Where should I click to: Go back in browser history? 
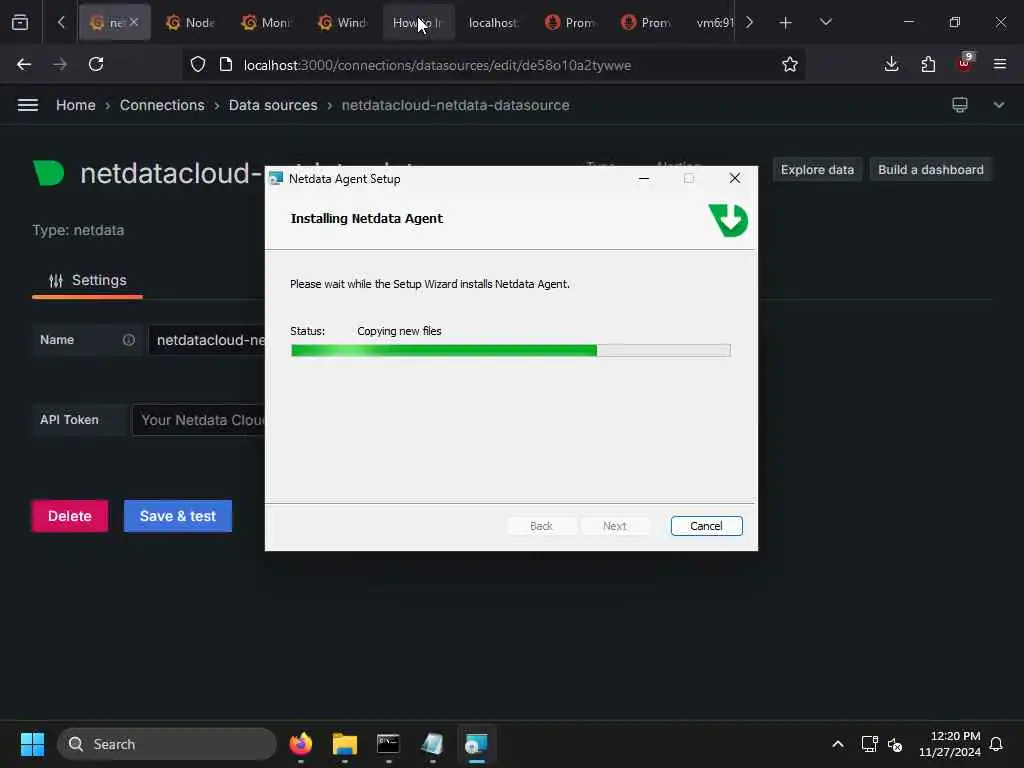24,64
